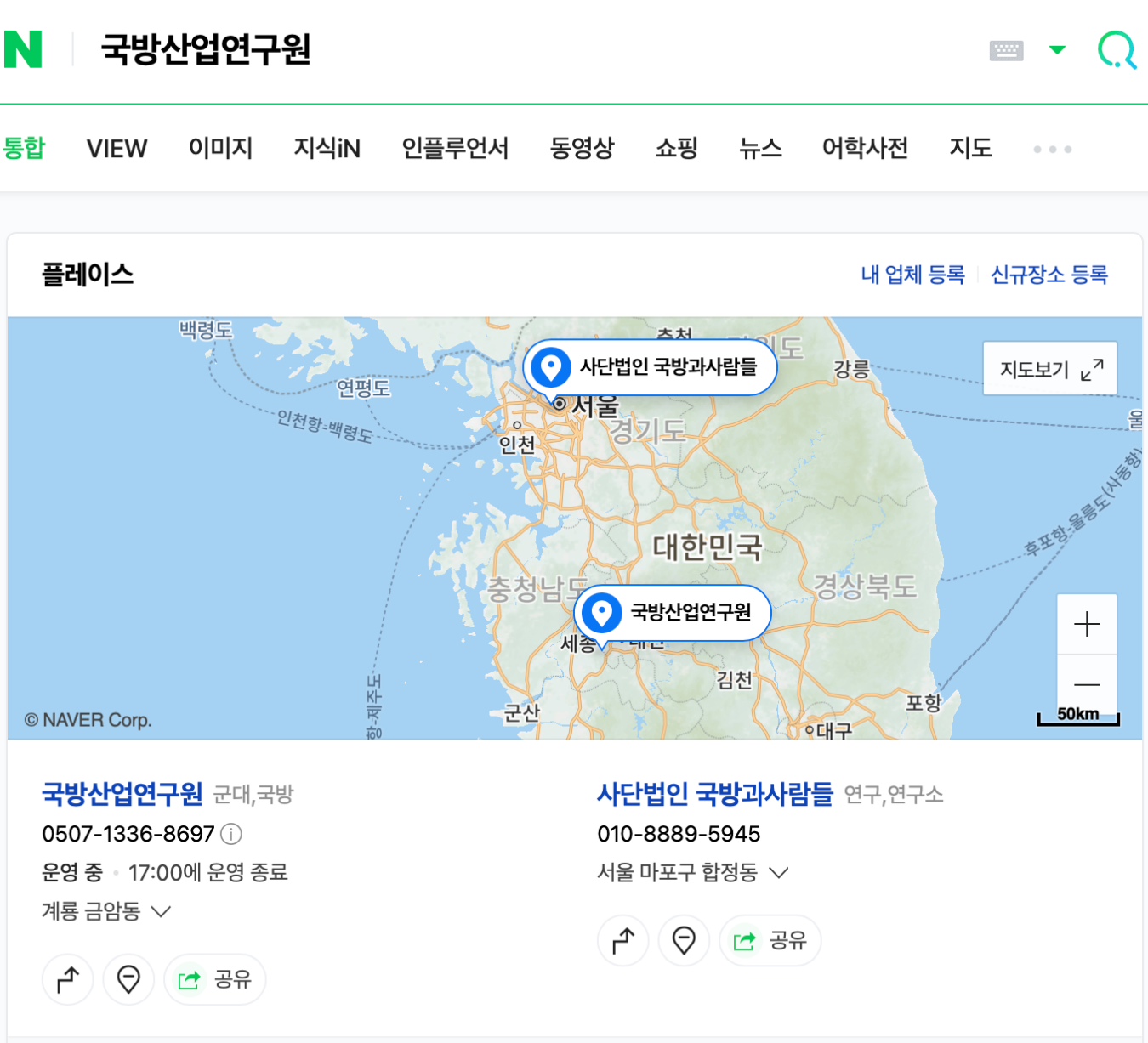Click the 운영 중 business hours text
1148x1043 pixels.
click(72, 873)
